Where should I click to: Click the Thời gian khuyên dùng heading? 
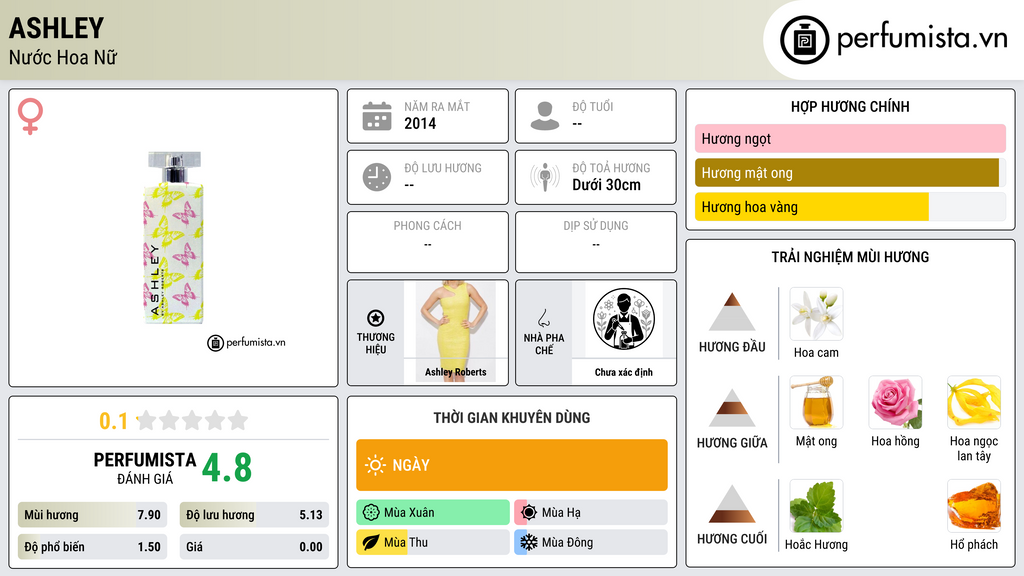pos(511,418)
